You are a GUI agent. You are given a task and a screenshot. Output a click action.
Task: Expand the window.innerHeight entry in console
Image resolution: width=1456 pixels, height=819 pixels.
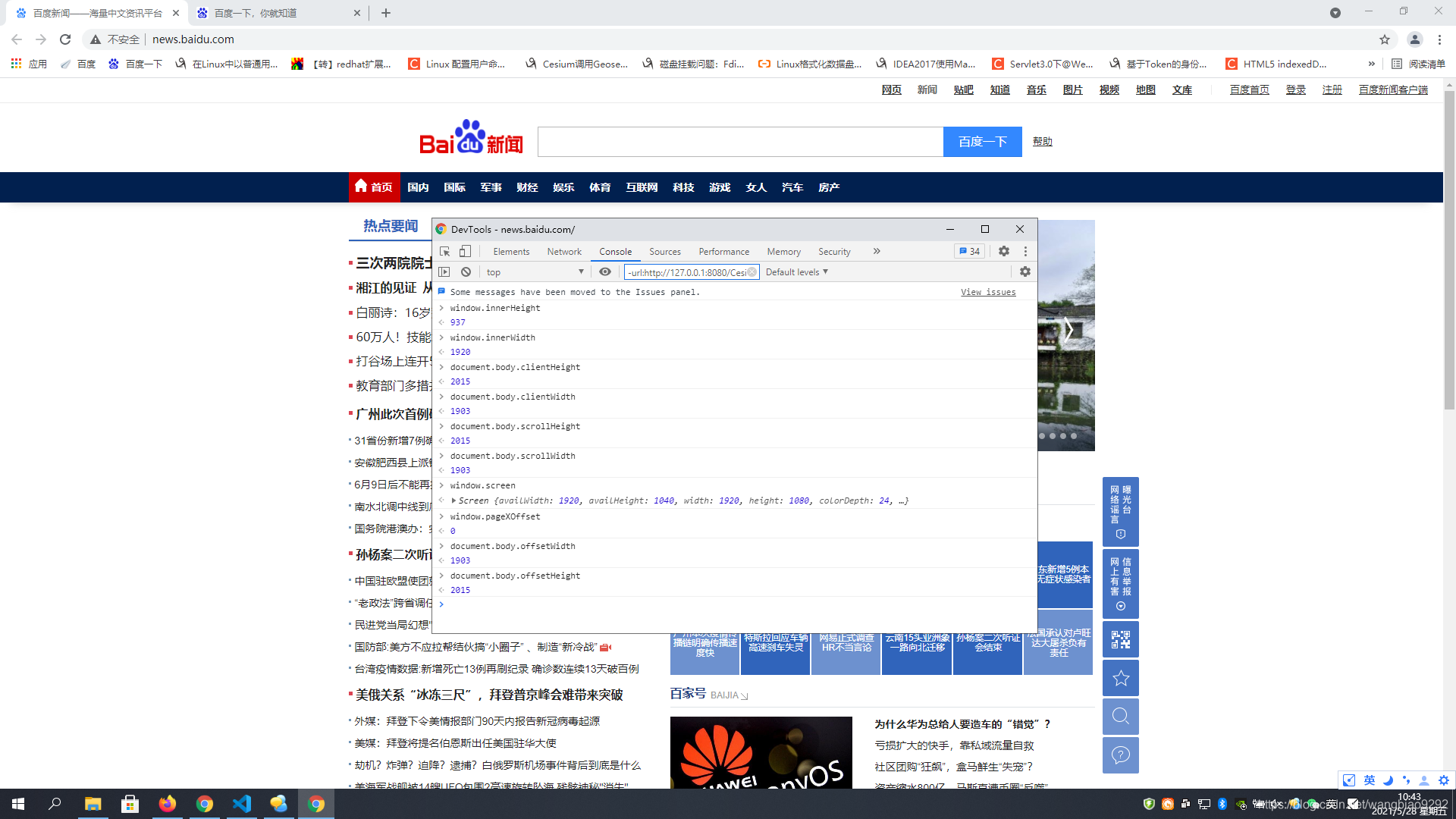441,307
